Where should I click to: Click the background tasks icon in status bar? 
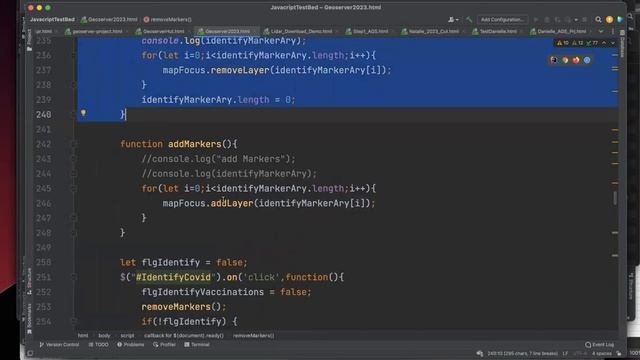(480, 353)
